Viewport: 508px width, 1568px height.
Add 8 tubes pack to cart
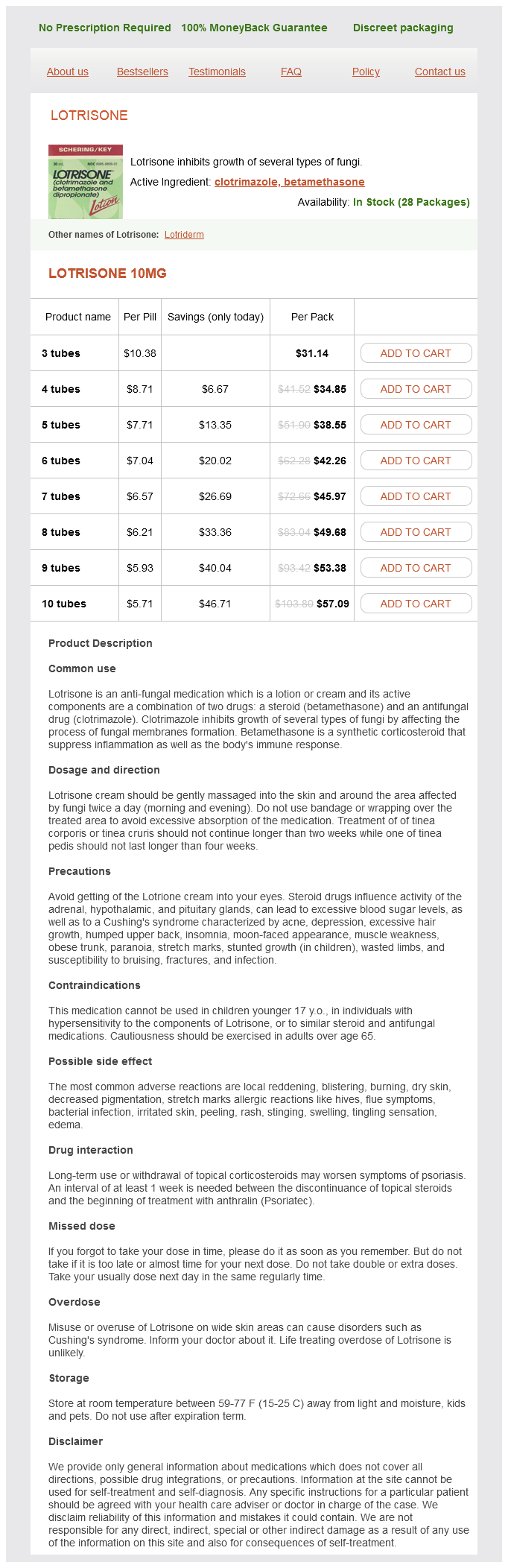click(416, 532)
